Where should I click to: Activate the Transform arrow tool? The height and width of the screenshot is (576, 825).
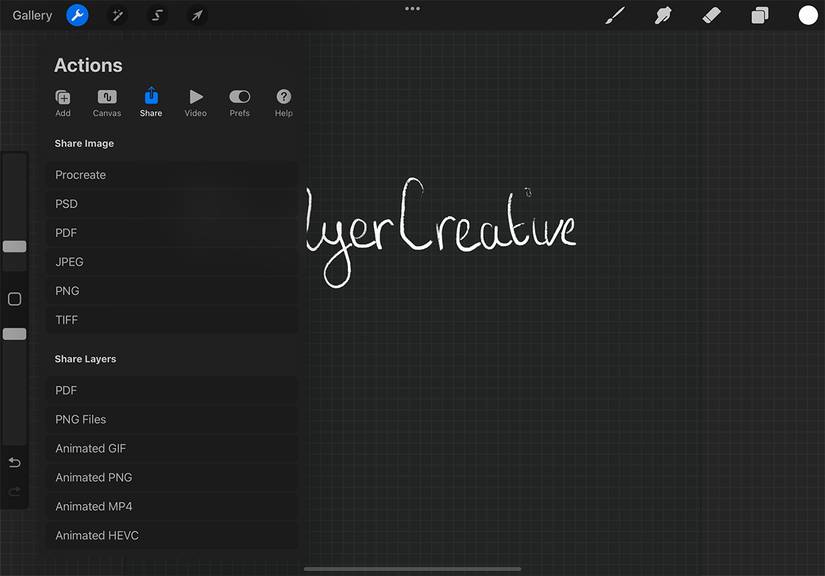coord(196,15)
